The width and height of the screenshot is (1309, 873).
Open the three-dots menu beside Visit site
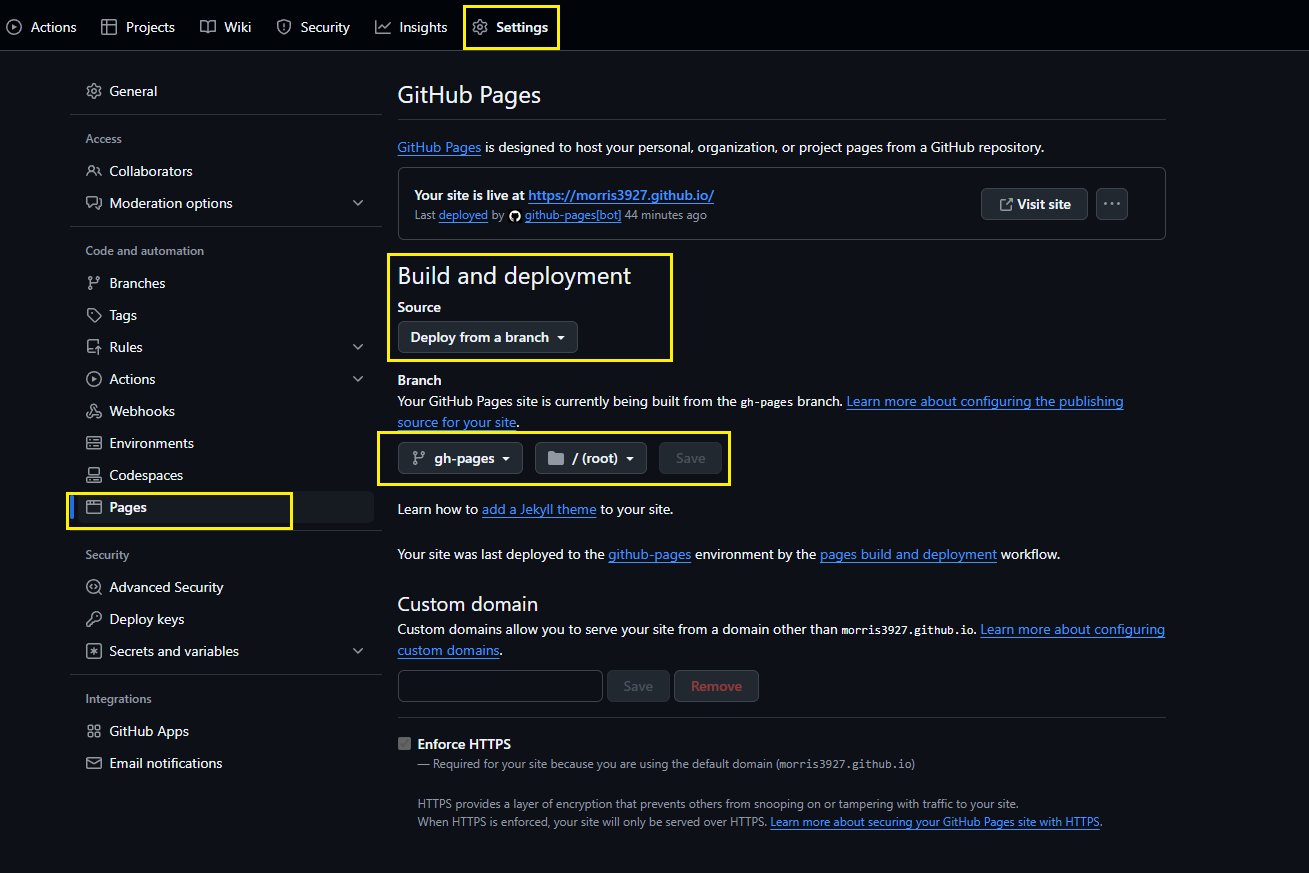click(x=1112, y=204)
